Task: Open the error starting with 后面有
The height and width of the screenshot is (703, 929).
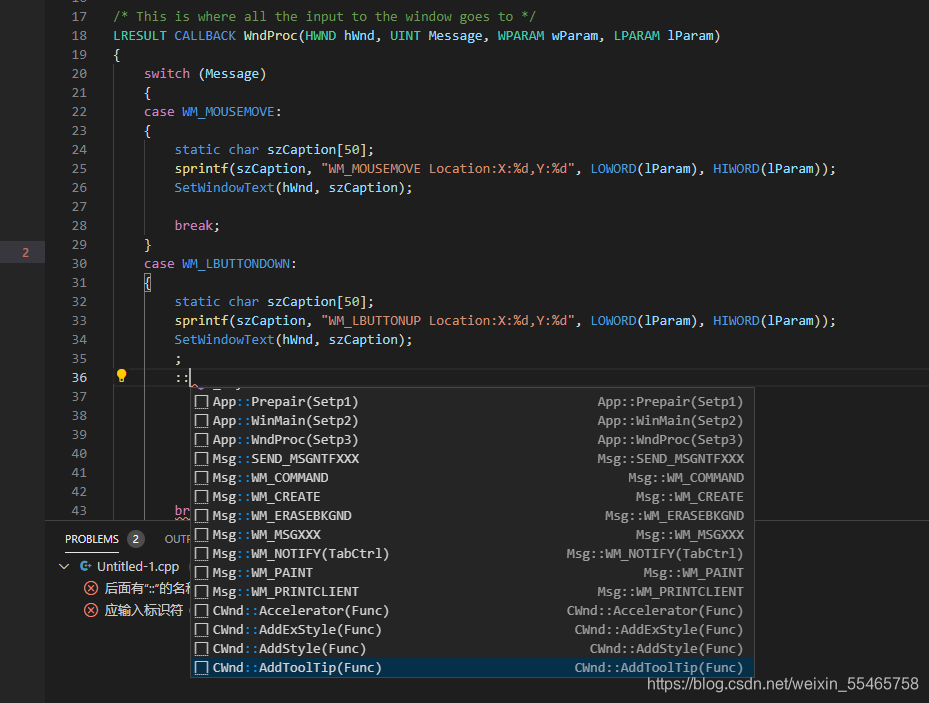Action: point(148,588)
